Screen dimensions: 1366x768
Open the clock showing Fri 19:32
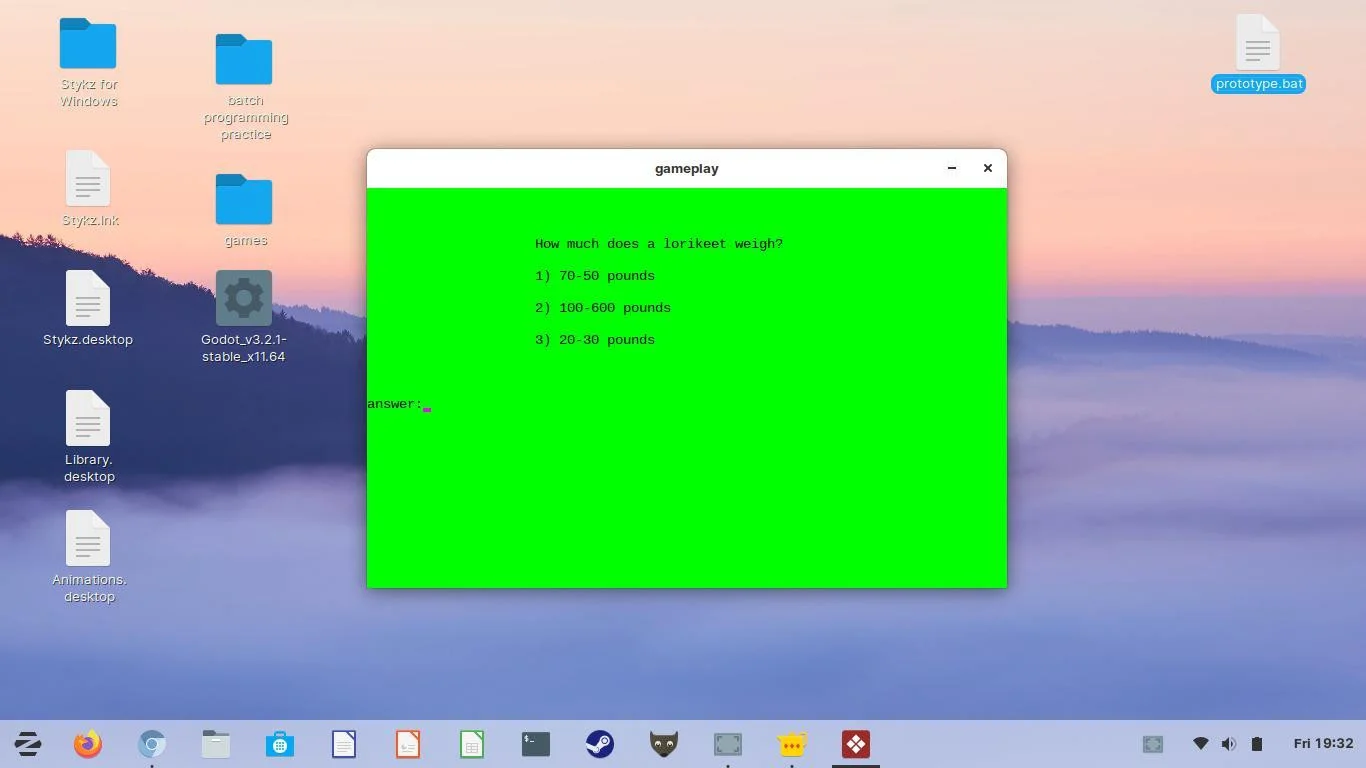pyautogui.click(x=1323, y=744)
